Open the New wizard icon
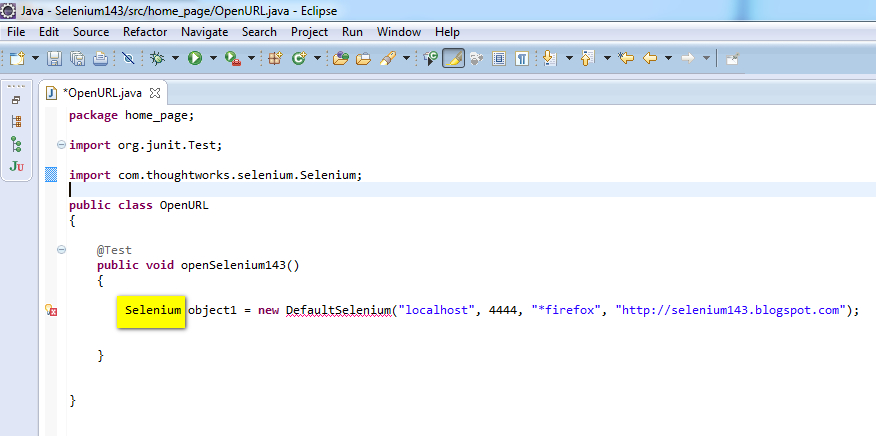 17,58
